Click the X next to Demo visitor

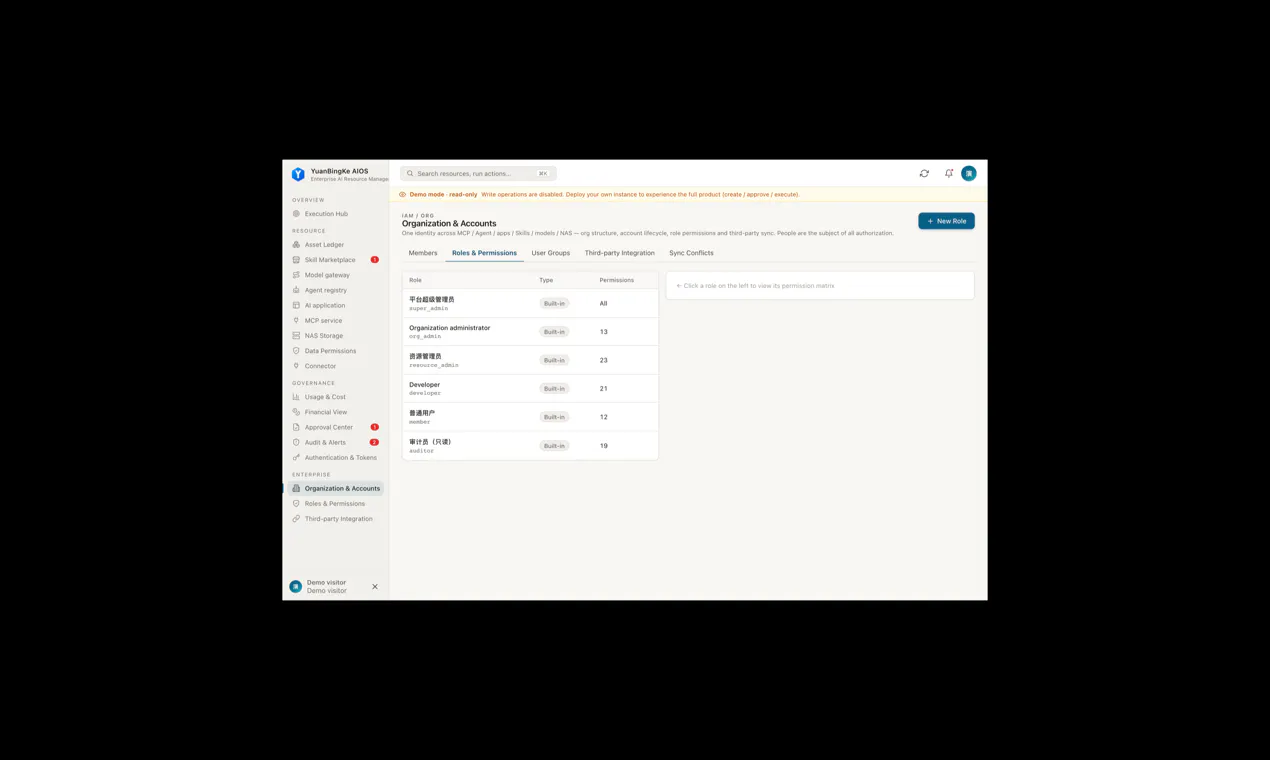click(375, 587)
